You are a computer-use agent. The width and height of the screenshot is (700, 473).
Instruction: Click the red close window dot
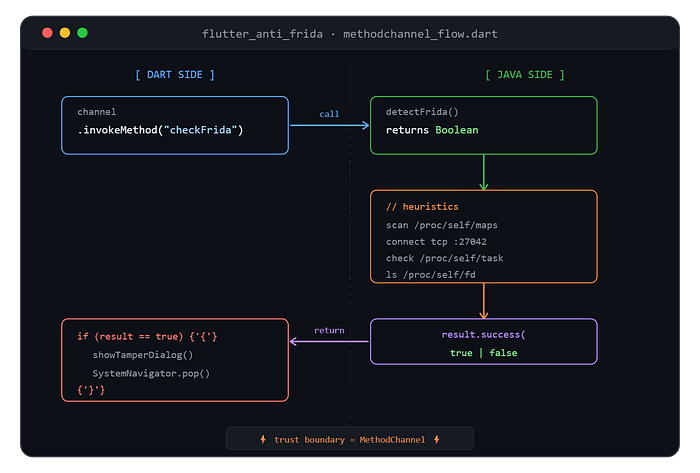click(47, 33)
